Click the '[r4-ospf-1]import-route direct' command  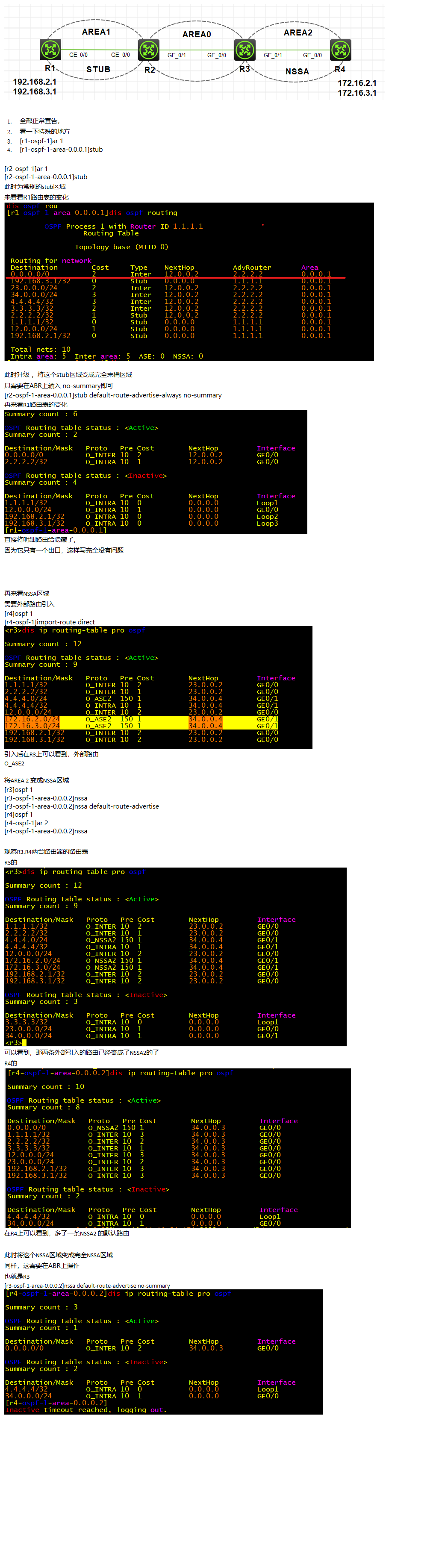pos(49,622)
